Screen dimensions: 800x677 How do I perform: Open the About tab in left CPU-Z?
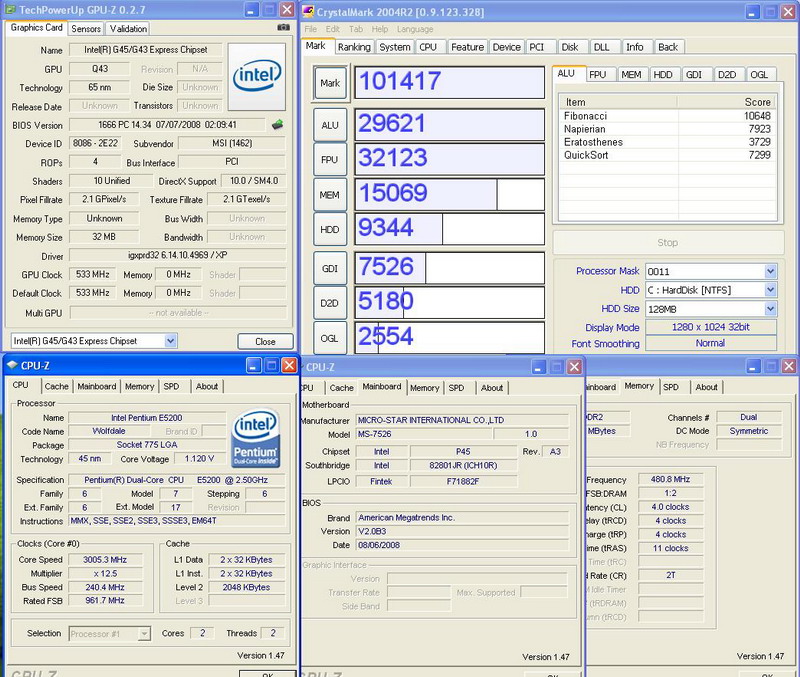tap(207, 386)
